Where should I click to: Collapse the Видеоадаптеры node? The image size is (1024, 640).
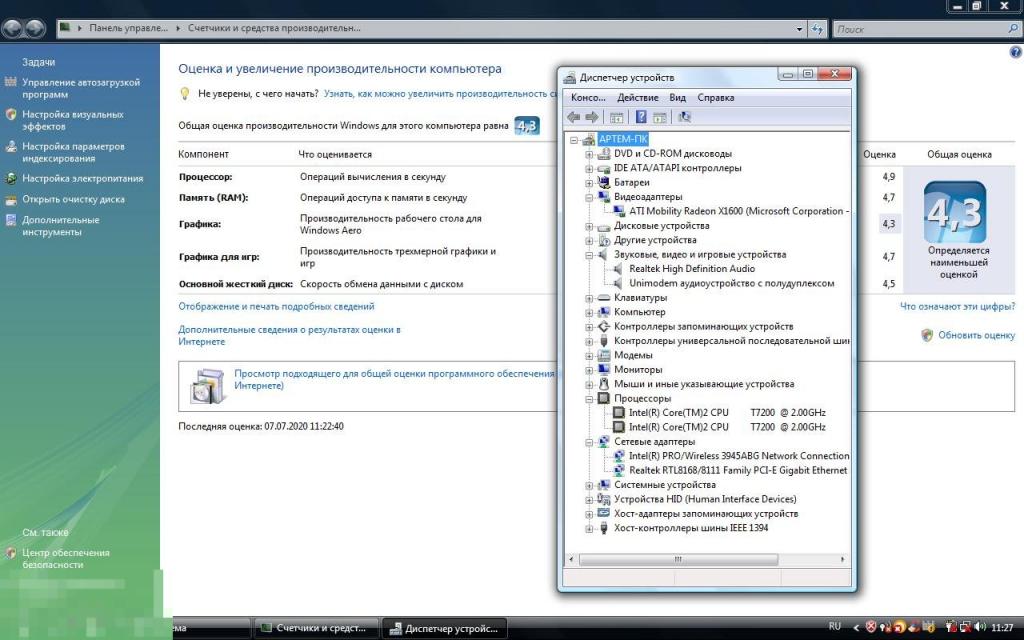click(x=589, y=197)
